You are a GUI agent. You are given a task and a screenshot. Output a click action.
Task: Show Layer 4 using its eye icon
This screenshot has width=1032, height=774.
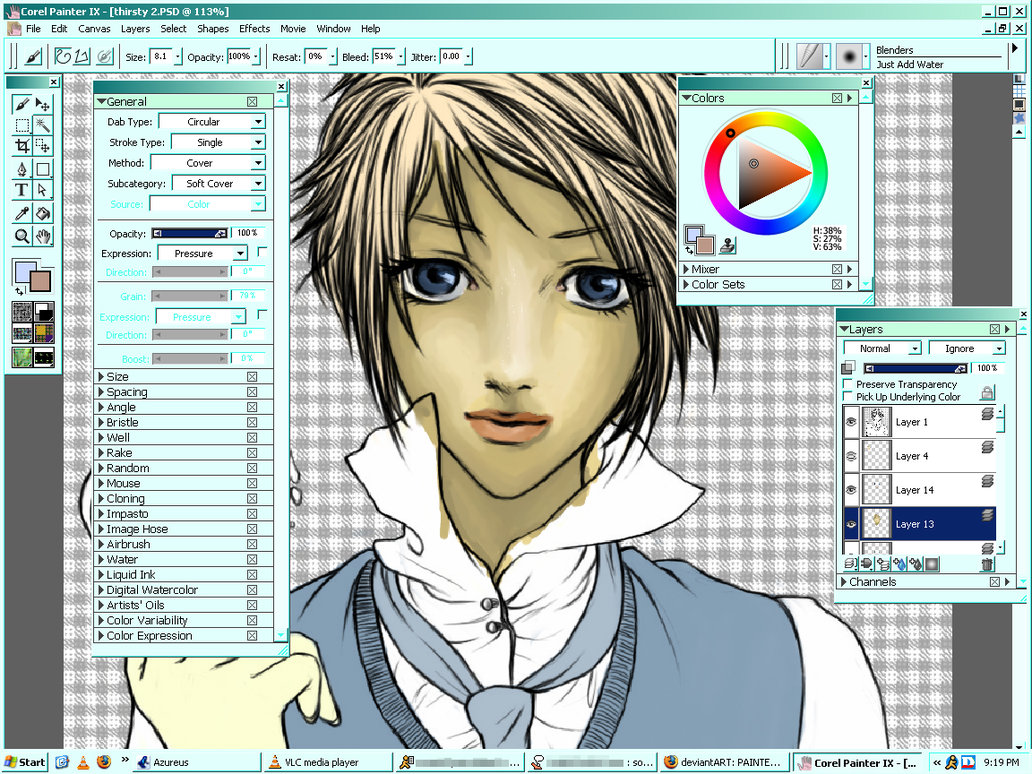click(x=851, y=455)
